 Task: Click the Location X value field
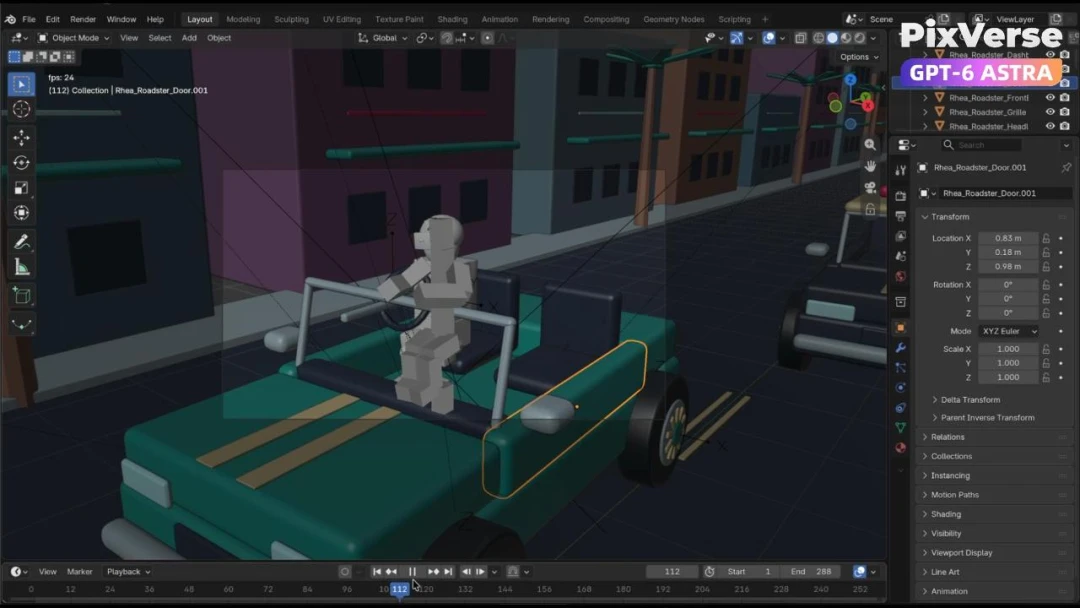tap(1008, 238)
